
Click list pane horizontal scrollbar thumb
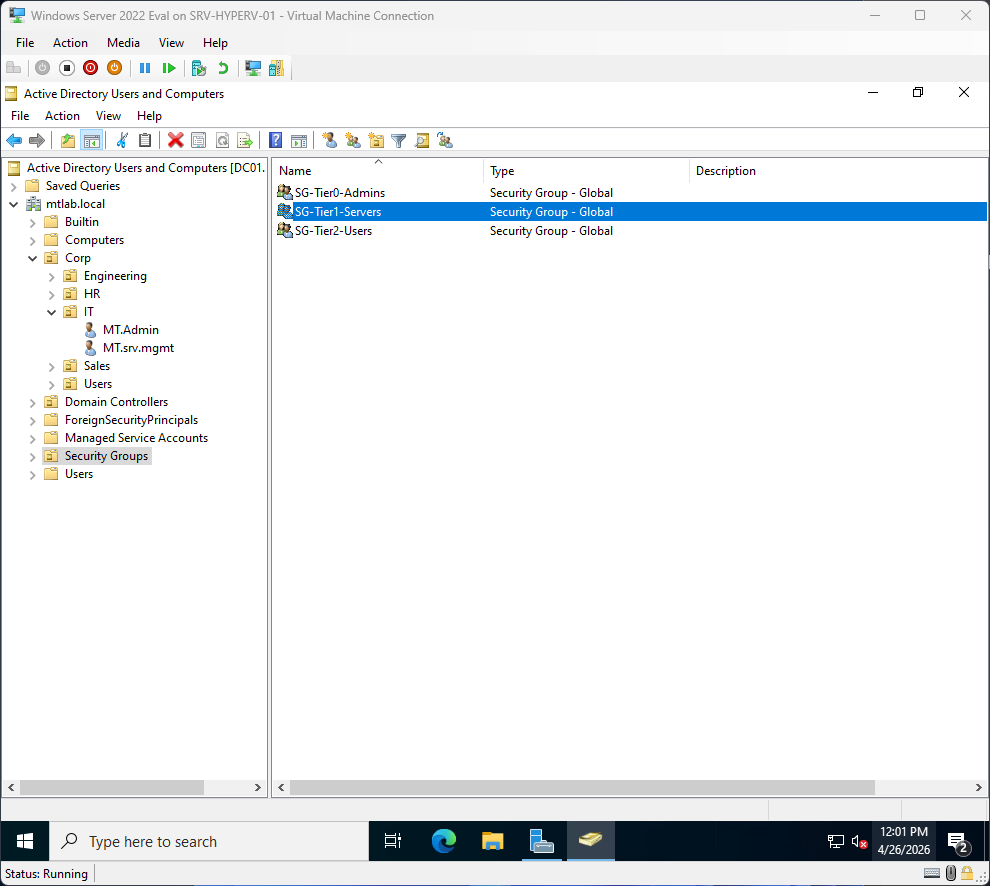582,787
